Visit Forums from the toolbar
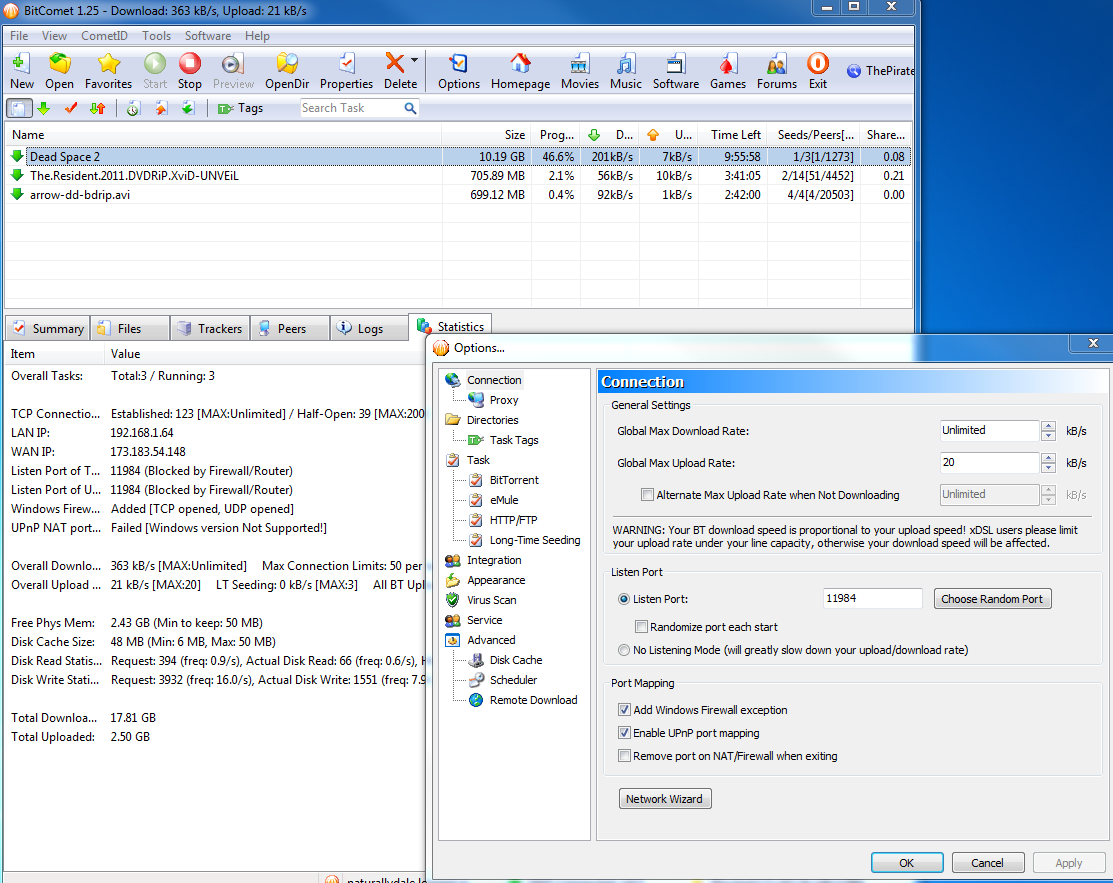This screenshot has width=1113, height=883. click(x=777, y=71)
